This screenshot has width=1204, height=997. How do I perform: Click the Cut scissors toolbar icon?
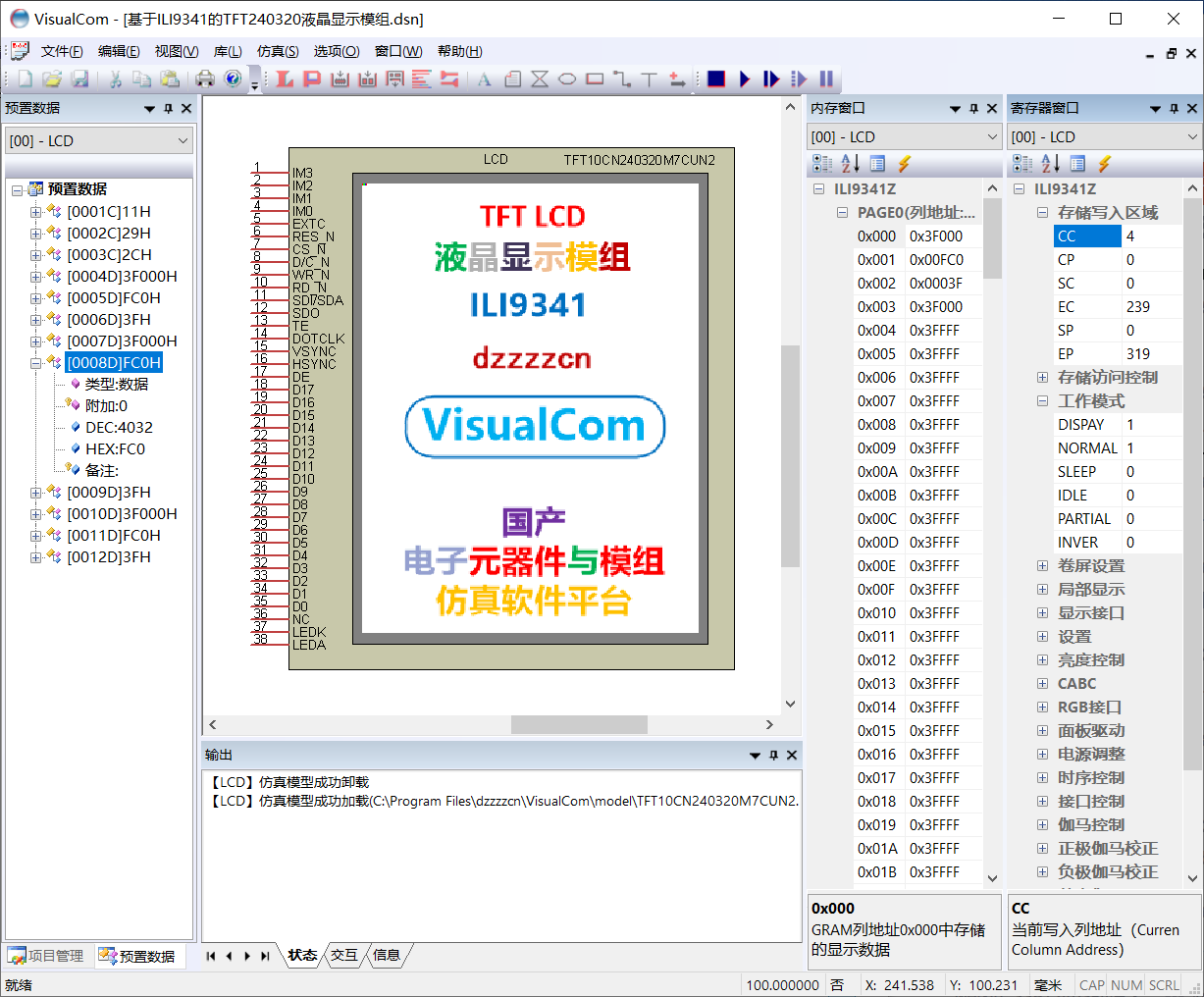[115, 79]
